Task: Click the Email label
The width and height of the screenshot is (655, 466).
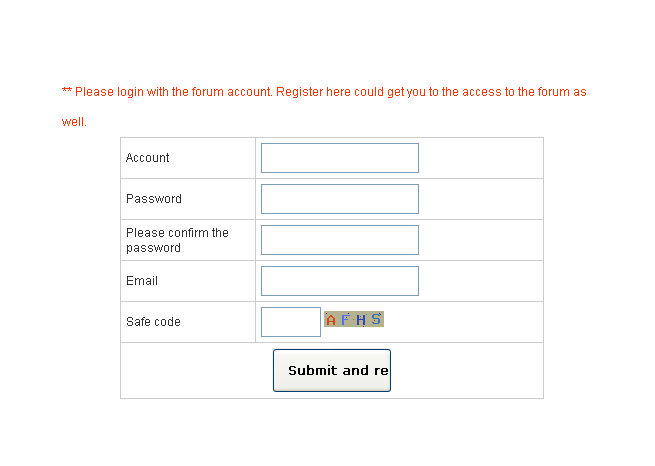Action: coord(142,281)
